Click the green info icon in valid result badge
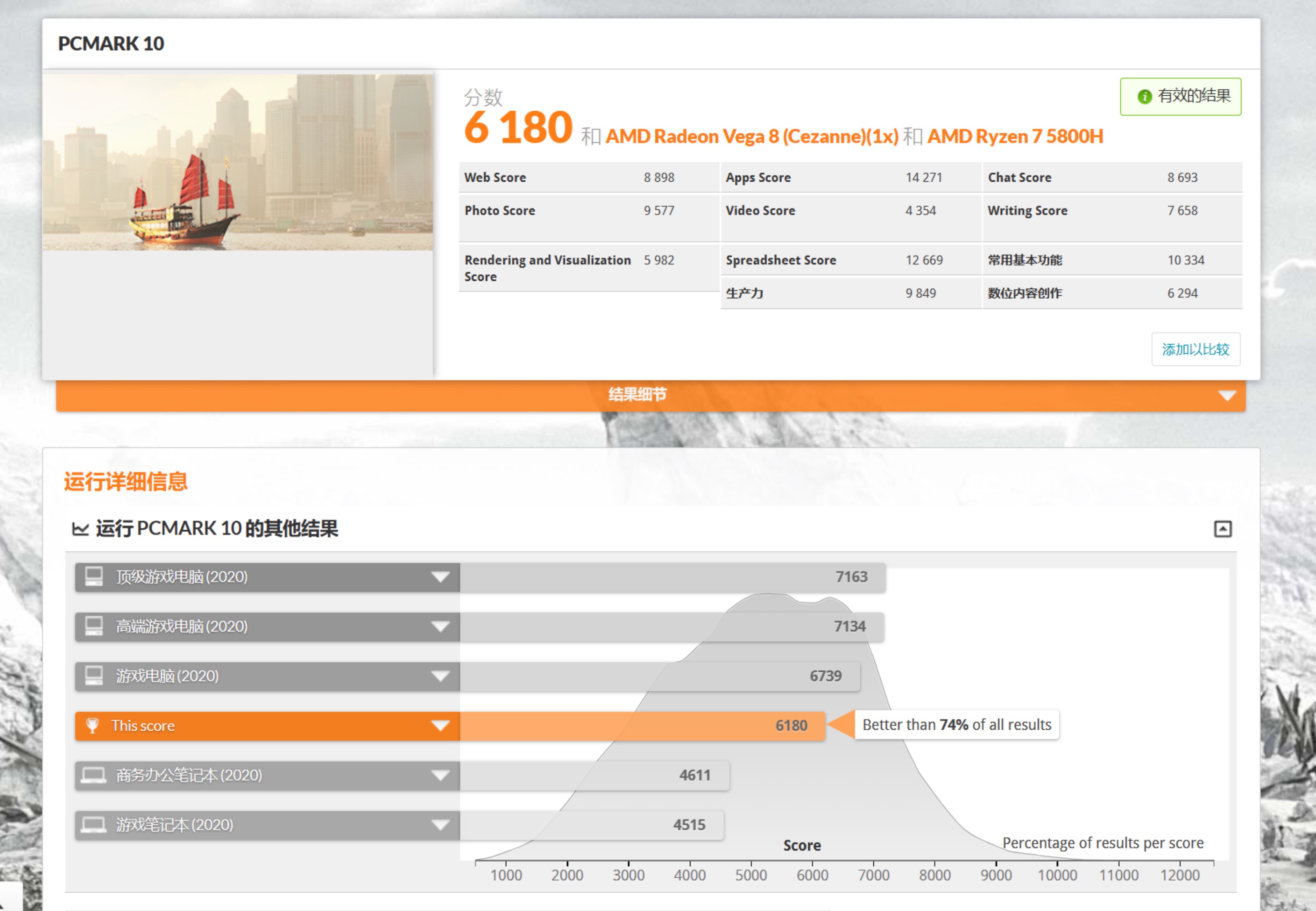Viewport: 1316px width, 911px height. pyautogui.click(x=1144, y=97)
